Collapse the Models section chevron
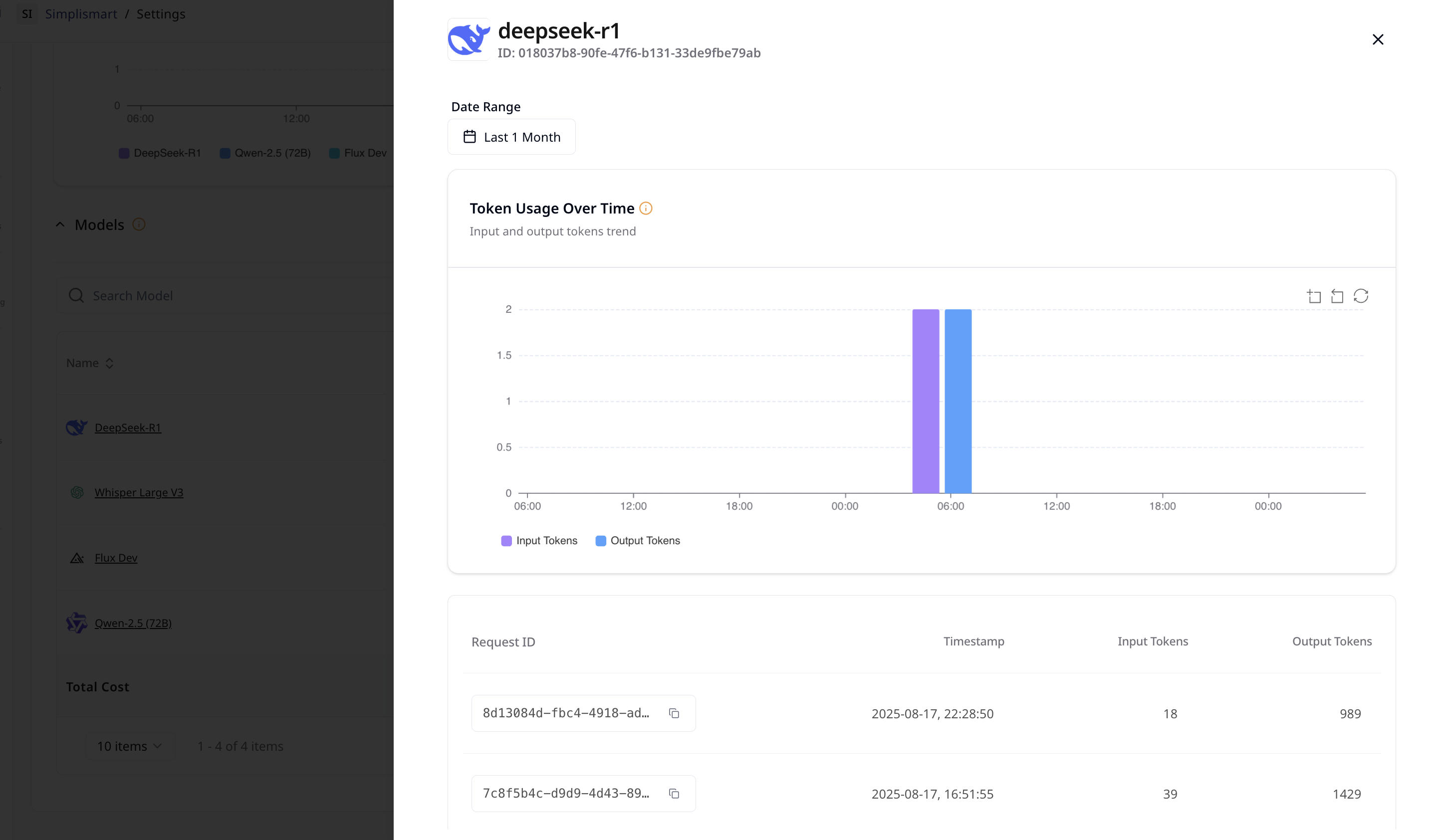1444x840 pixels. coord(60,224)
